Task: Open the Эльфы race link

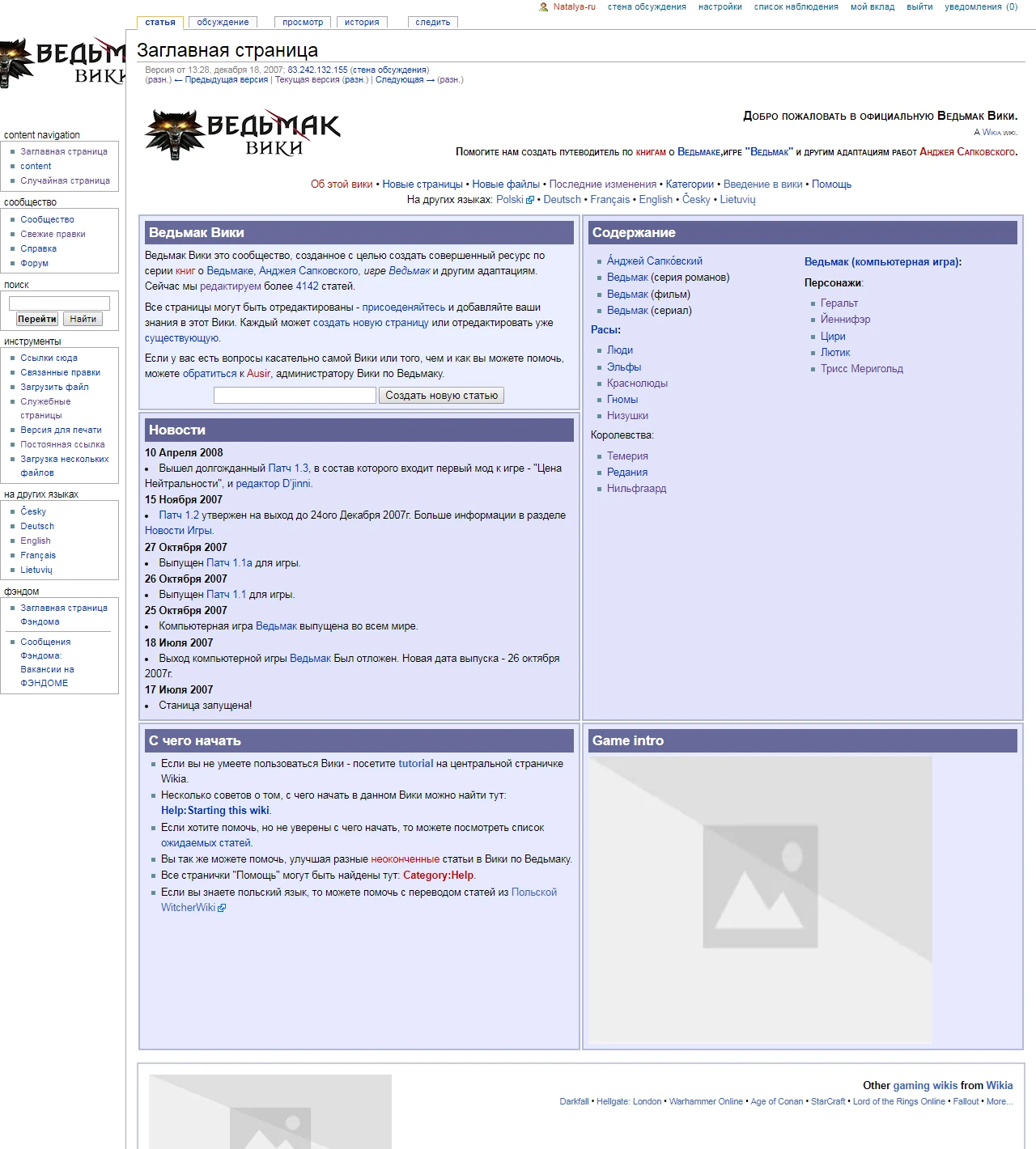Action: [x=624, y=367]
